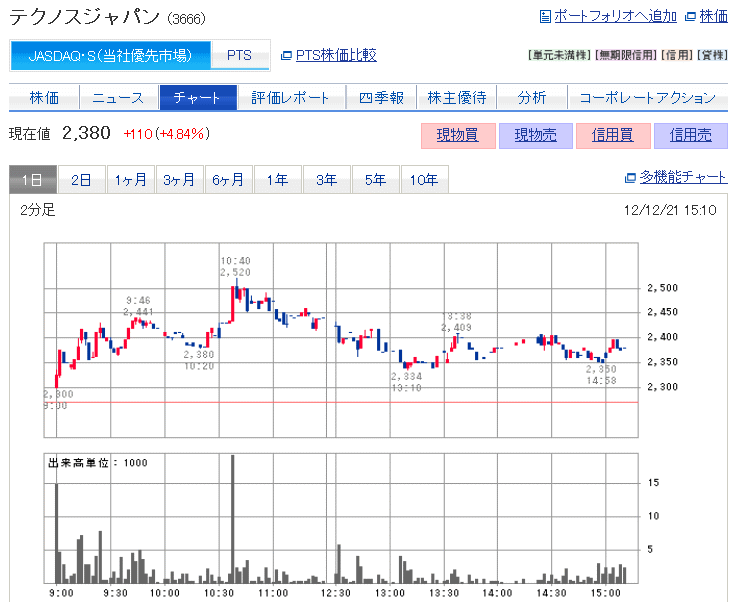Click the tallest volume bar near 10:40

[x=233, y=519]
